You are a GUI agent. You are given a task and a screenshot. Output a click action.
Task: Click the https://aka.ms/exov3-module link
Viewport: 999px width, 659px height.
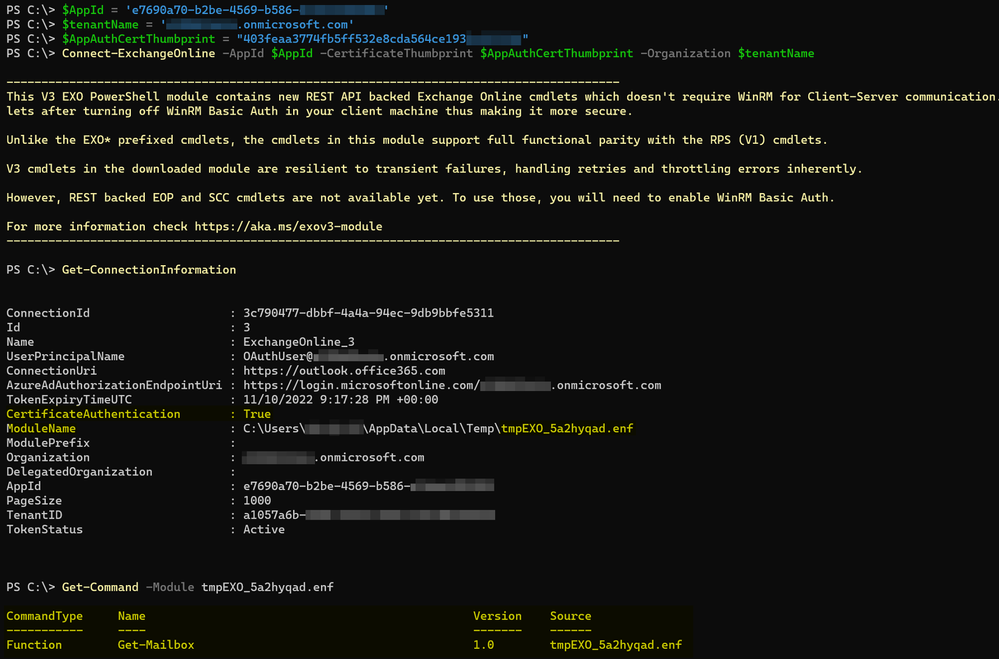[289, 226]
